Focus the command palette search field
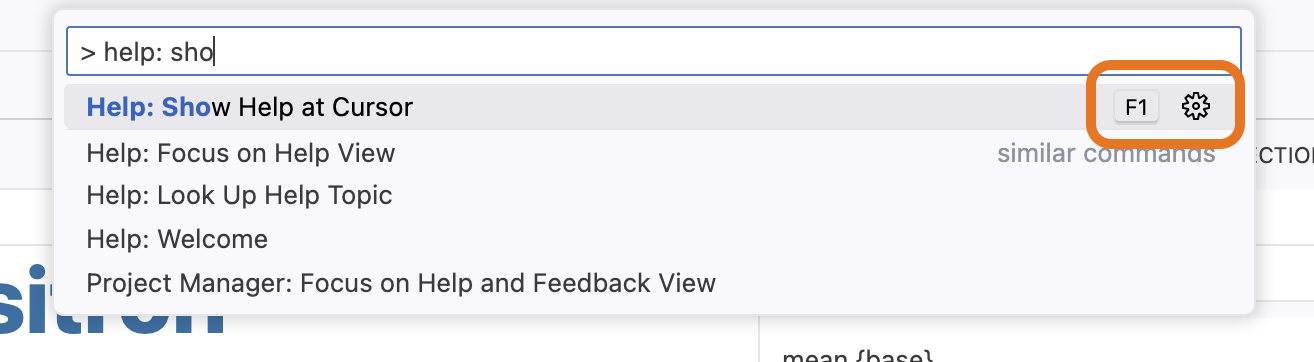1314x362 pixels. (x=654, y=51)
